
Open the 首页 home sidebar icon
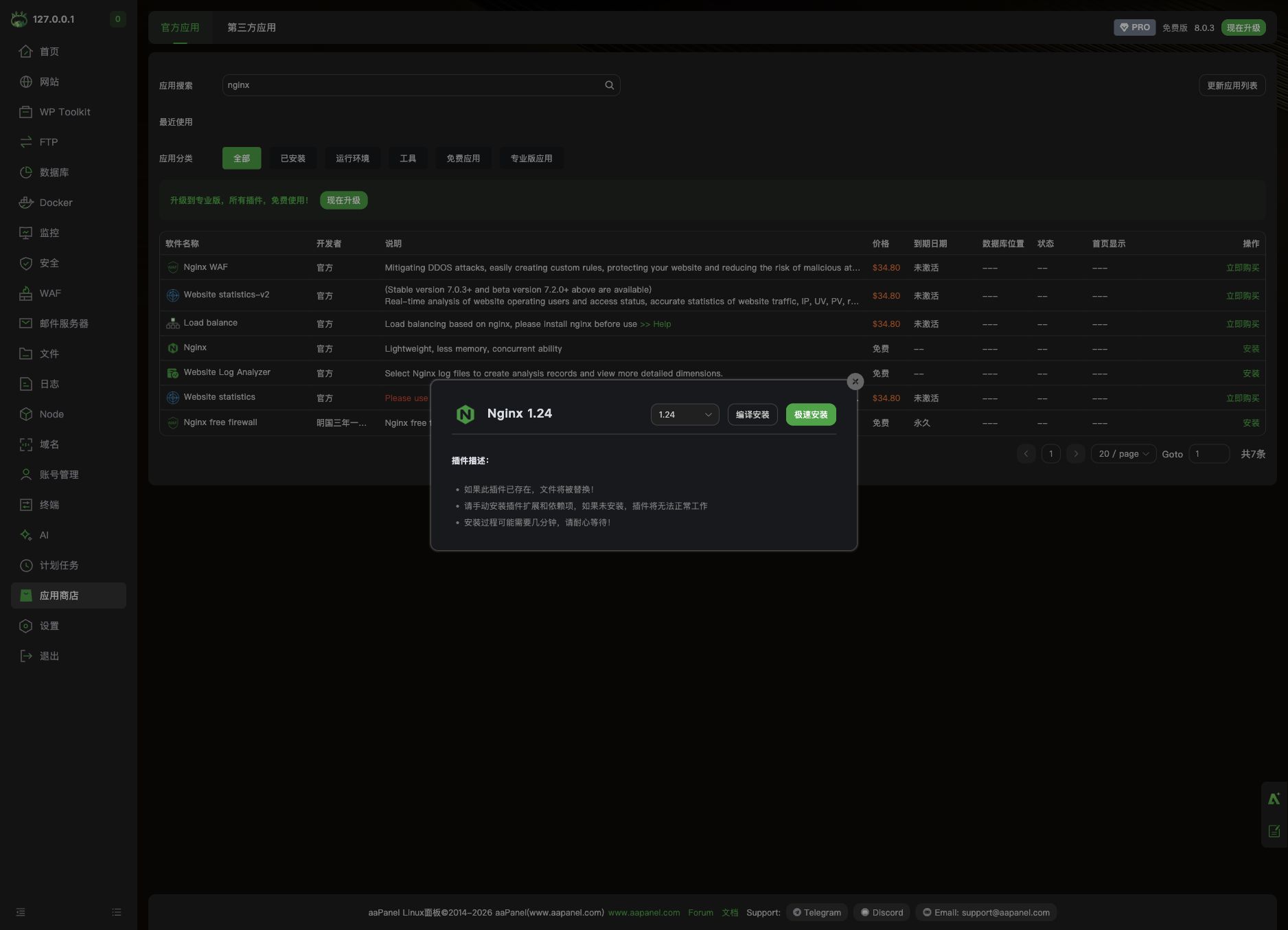[x=26, y=52]
